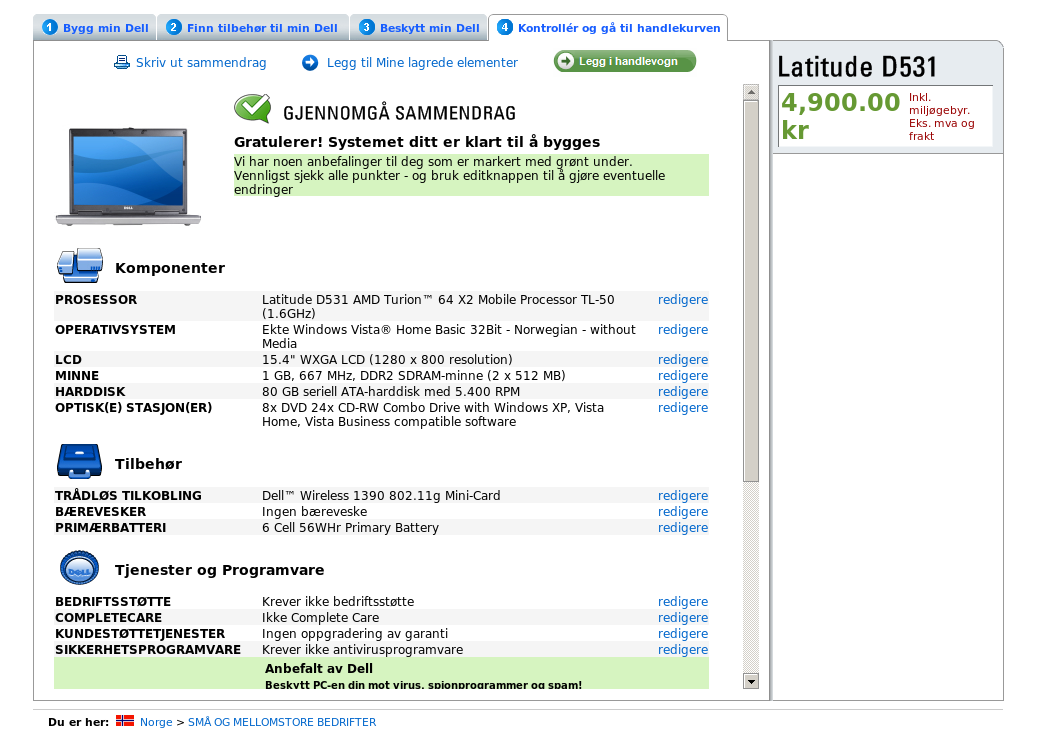
Task: Click the Gratulerer! Systemet ditt er klart heading
Action: (x=417, y=142)
